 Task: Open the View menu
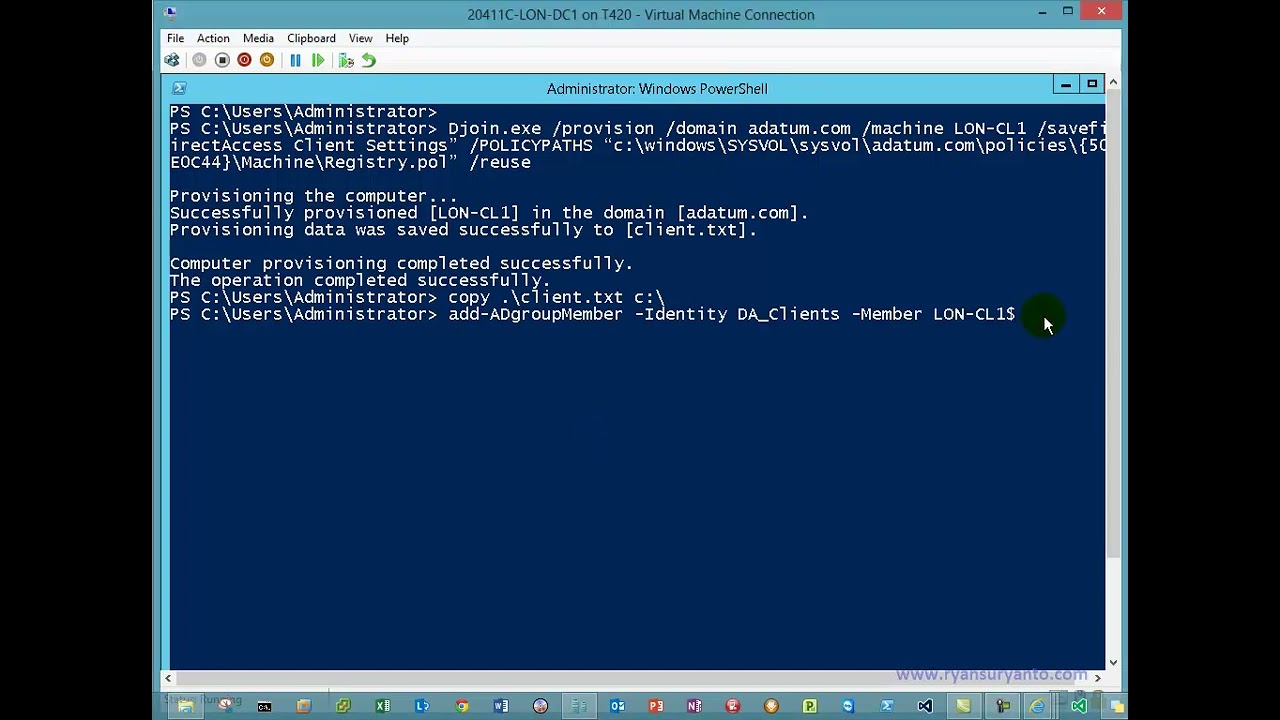pos(360,38)
